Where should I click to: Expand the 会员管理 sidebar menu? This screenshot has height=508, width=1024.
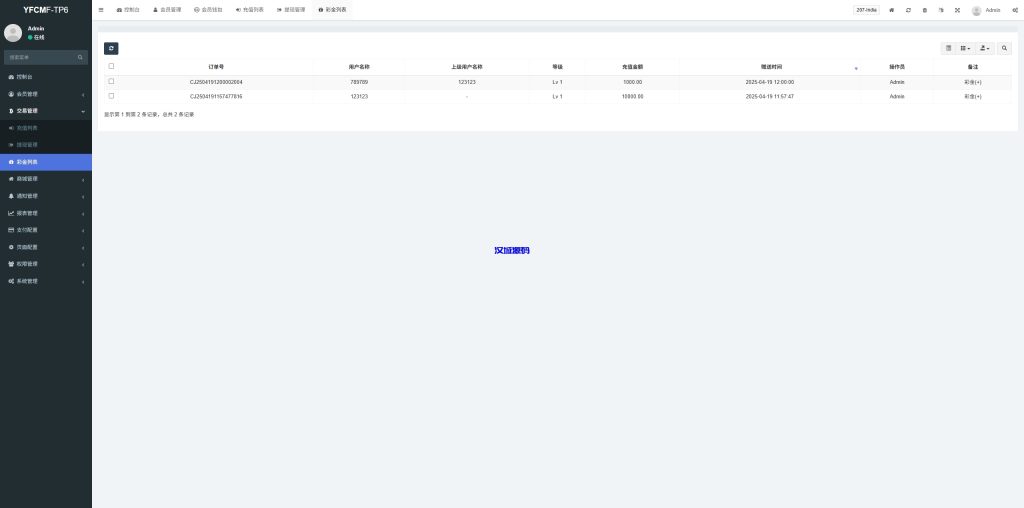pyautogui.click(x=45, y=94)
